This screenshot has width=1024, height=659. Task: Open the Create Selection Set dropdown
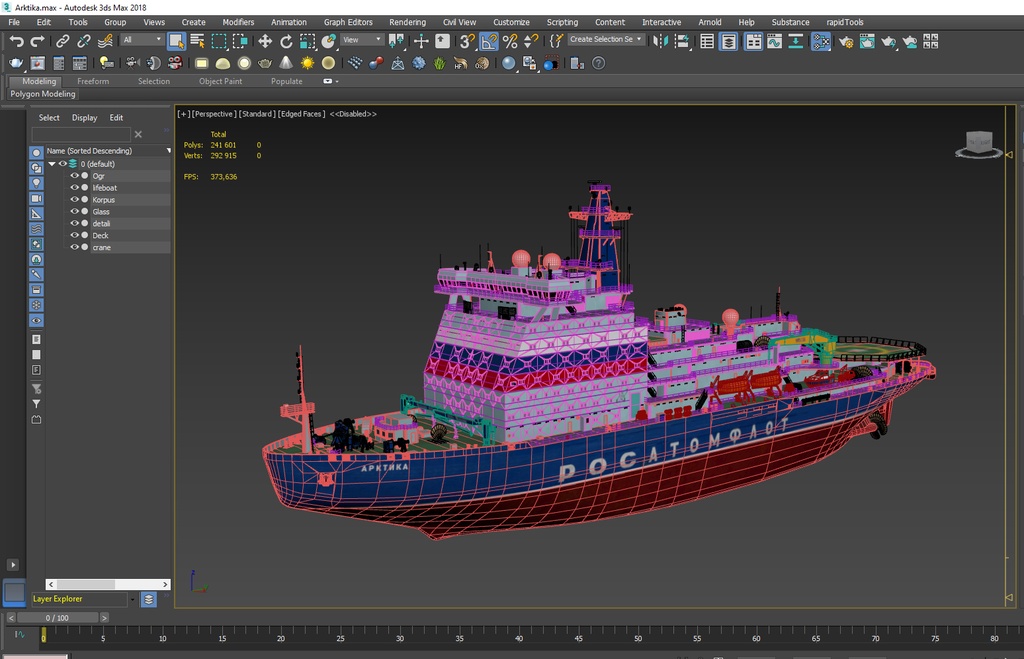click(605, 39)
